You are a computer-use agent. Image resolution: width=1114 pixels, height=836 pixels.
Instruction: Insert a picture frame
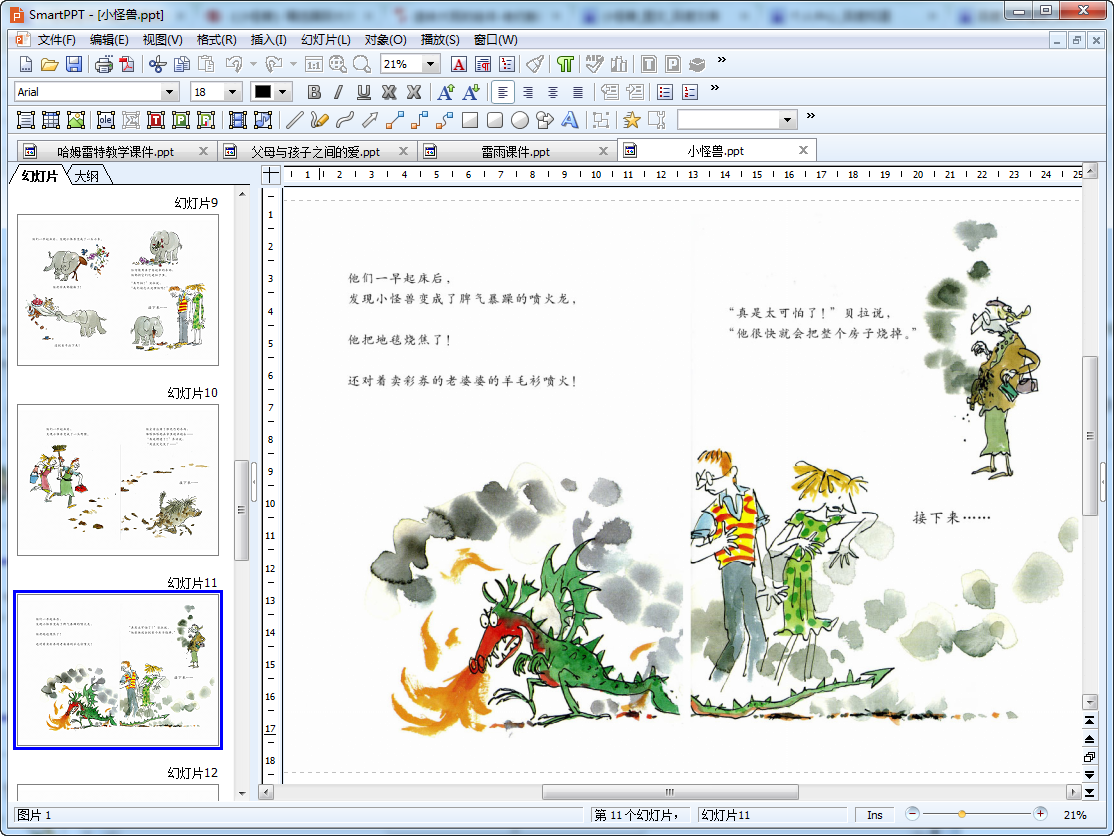(76, 120)
